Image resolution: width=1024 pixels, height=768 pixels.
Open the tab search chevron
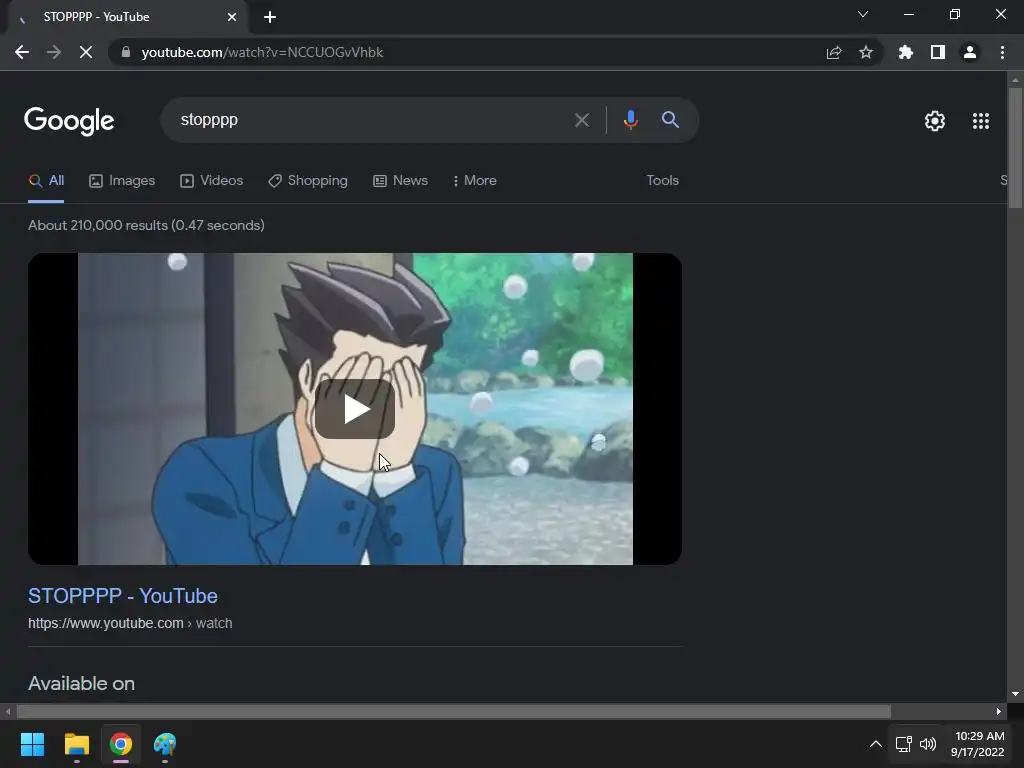[x=863, y=14]
